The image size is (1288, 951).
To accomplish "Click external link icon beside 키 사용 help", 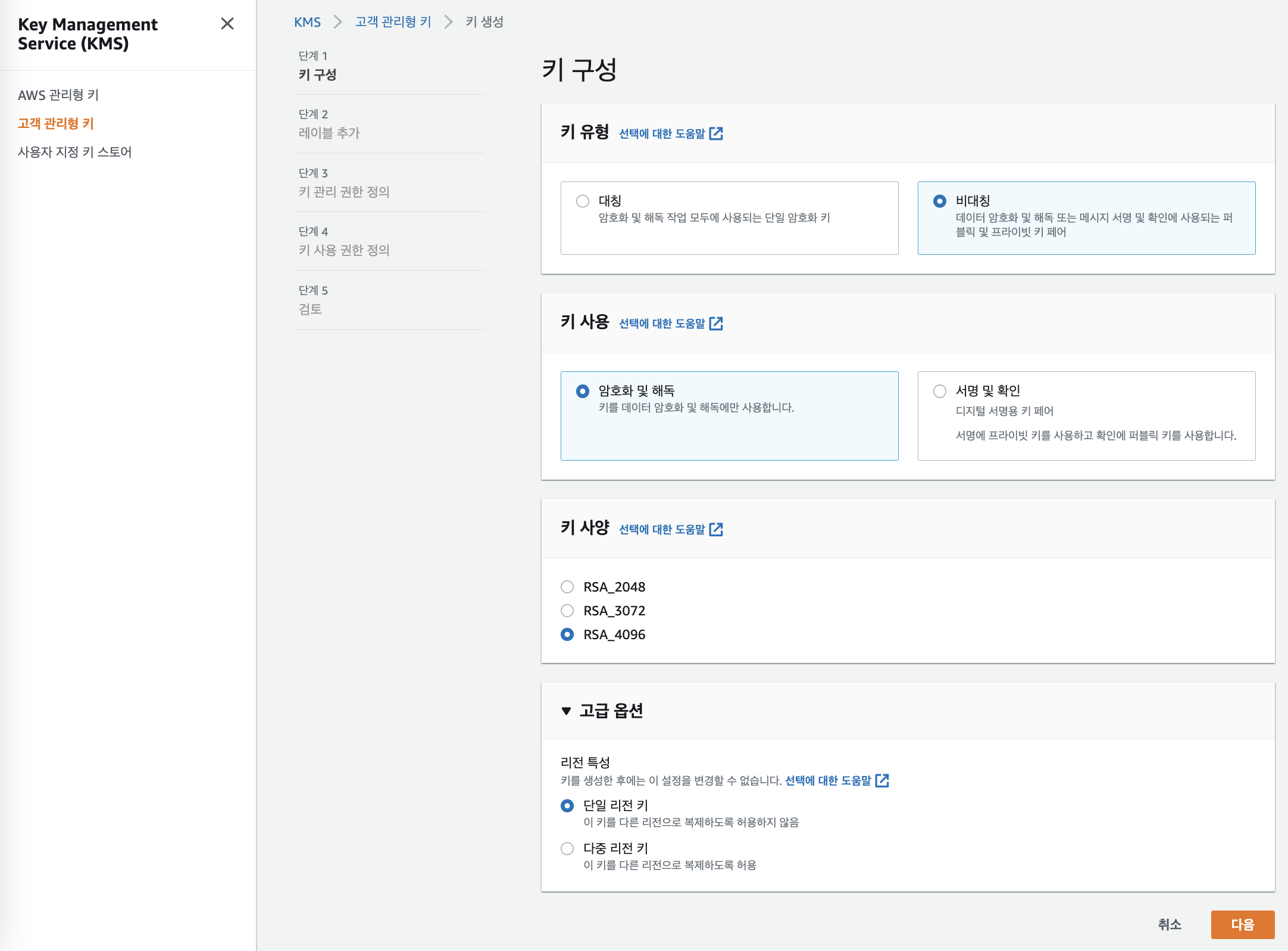I will (716, 323).
